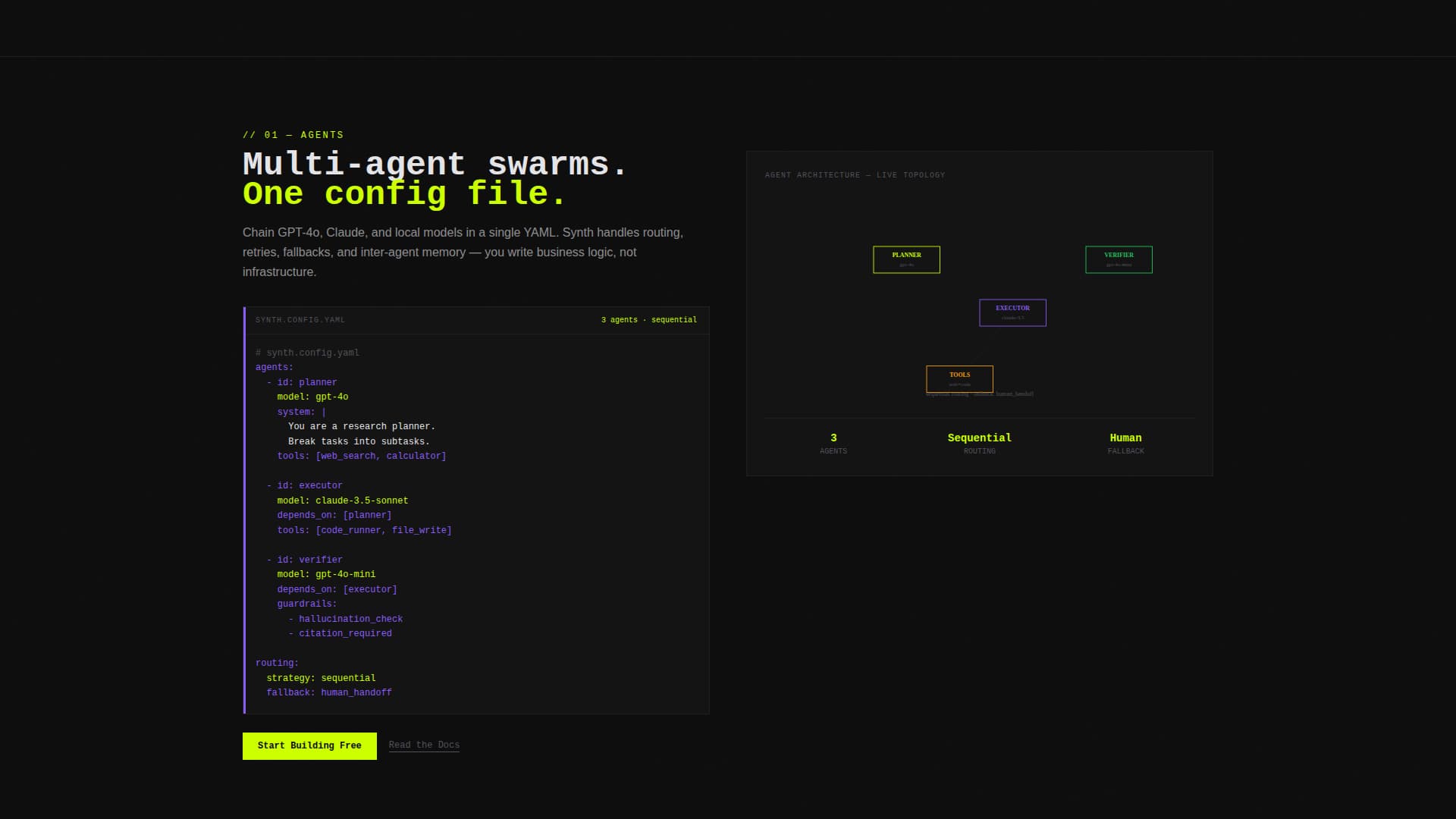Click 'You are a research planner.' line
This screenshot has height=819, width=1456.
(x=362, y=427)
